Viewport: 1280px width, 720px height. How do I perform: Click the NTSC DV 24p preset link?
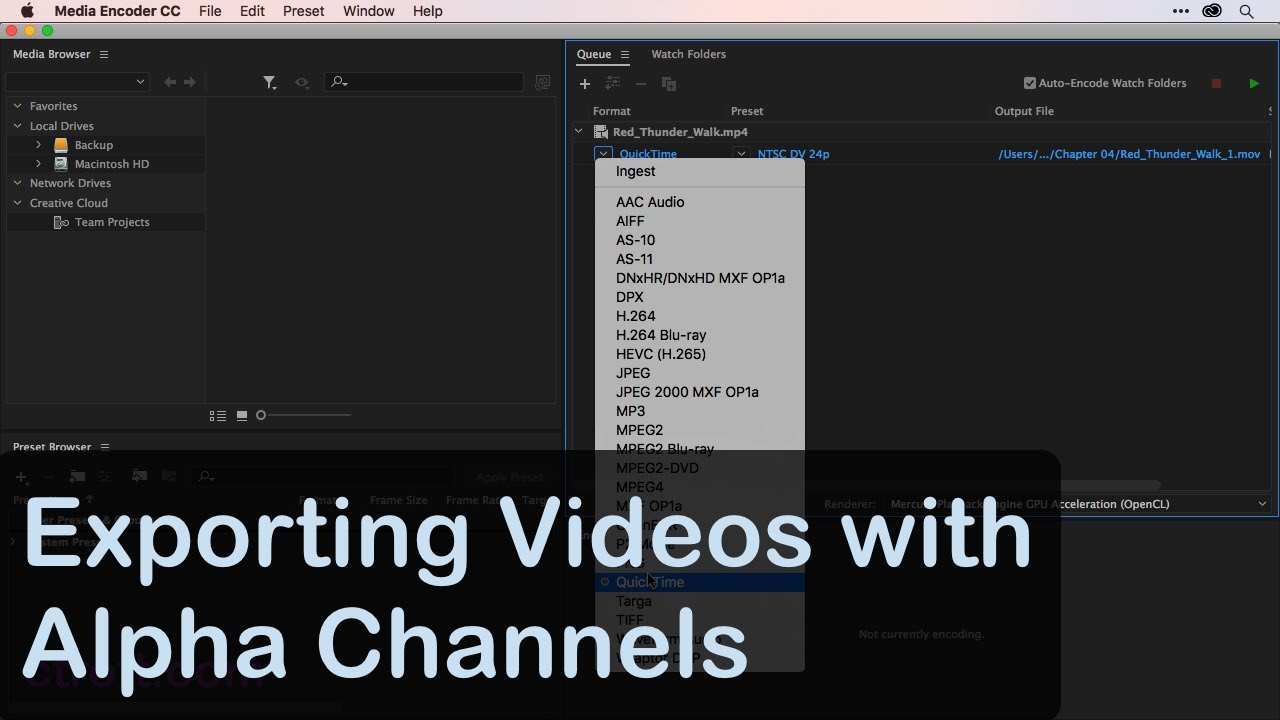click(793, 154)
